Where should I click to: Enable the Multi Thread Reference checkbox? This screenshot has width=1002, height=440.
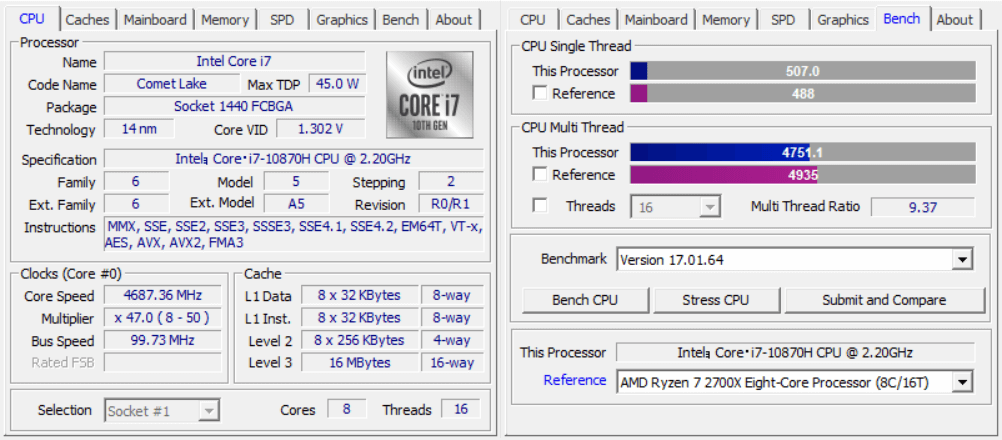tap(540, 174)
